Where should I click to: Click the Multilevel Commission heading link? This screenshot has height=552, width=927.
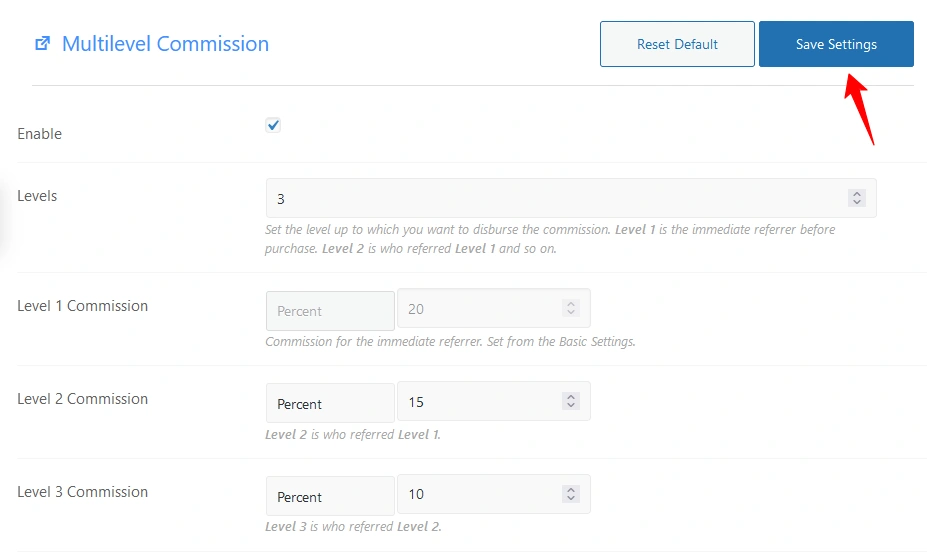pyautogui.click(x=165, y=44)
